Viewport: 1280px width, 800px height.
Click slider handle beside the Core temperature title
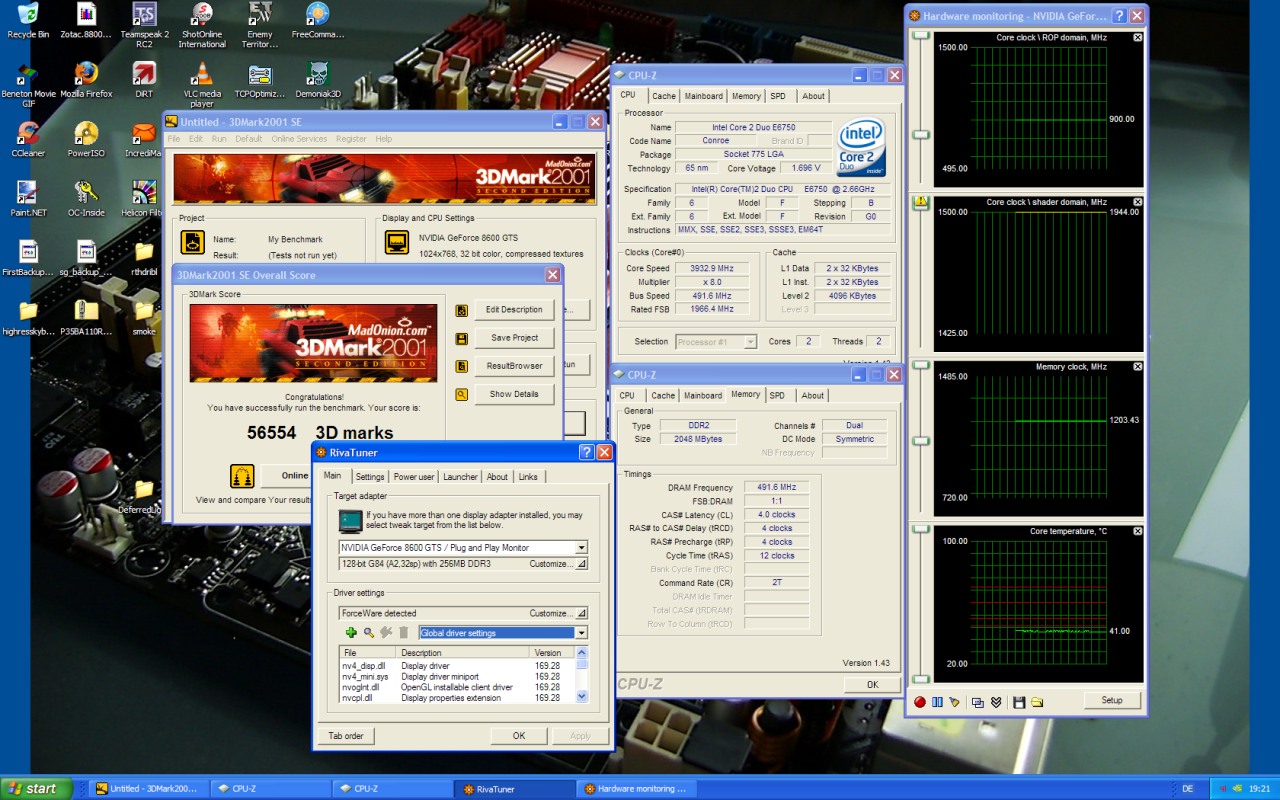[x=921, y=531]
